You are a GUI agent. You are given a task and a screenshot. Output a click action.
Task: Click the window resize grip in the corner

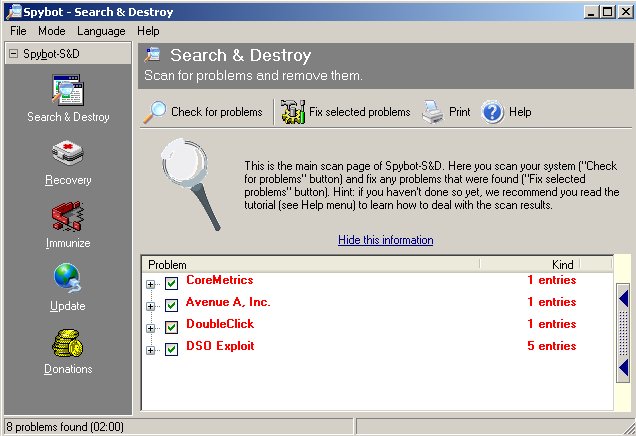click(628, 427)
